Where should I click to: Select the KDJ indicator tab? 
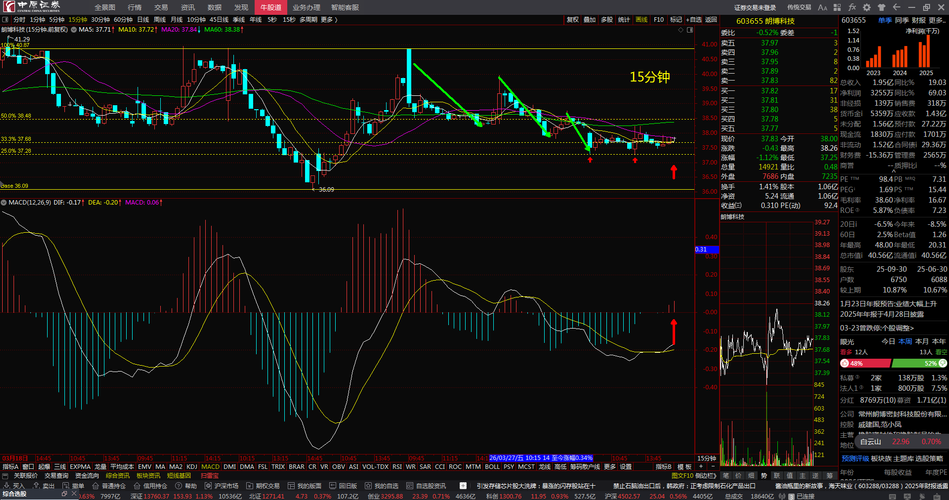point(192,467)
